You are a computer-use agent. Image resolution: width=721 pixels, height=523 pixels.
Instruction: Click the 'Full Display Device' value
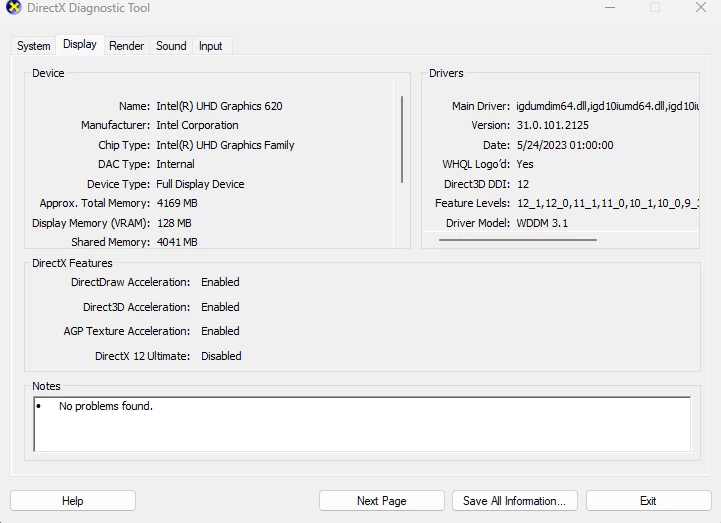click(x=200, y=184)
